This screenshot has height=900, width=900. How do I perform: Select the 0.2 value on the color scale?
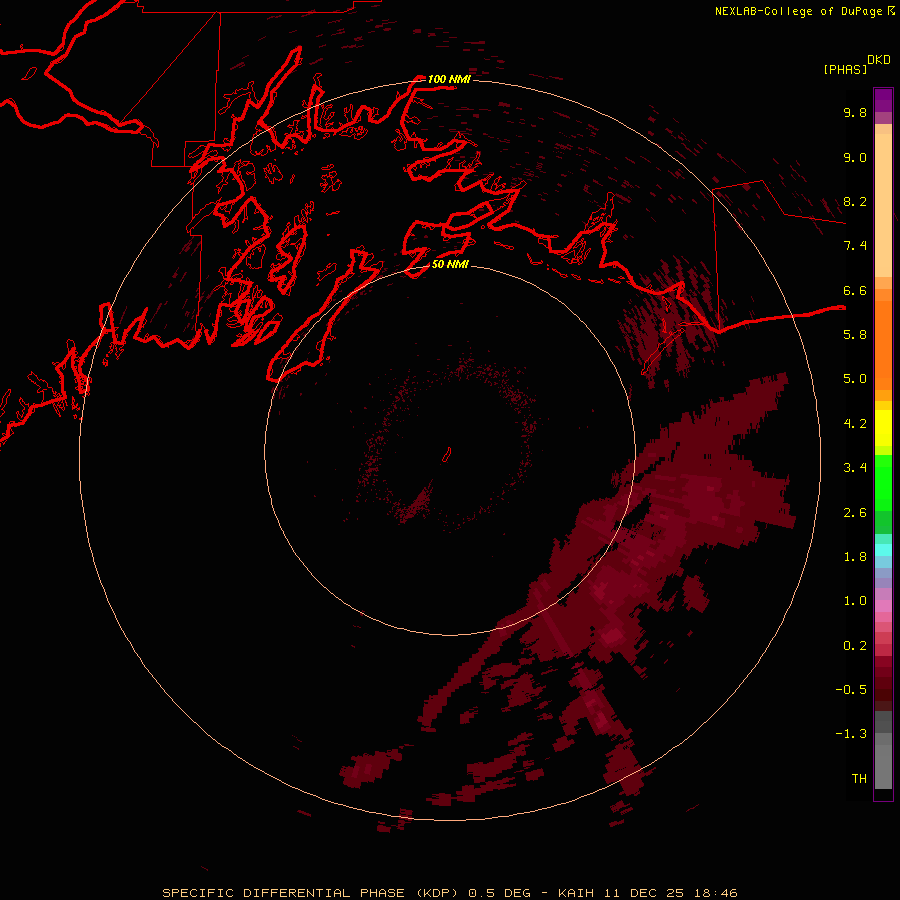click(855, 646)
